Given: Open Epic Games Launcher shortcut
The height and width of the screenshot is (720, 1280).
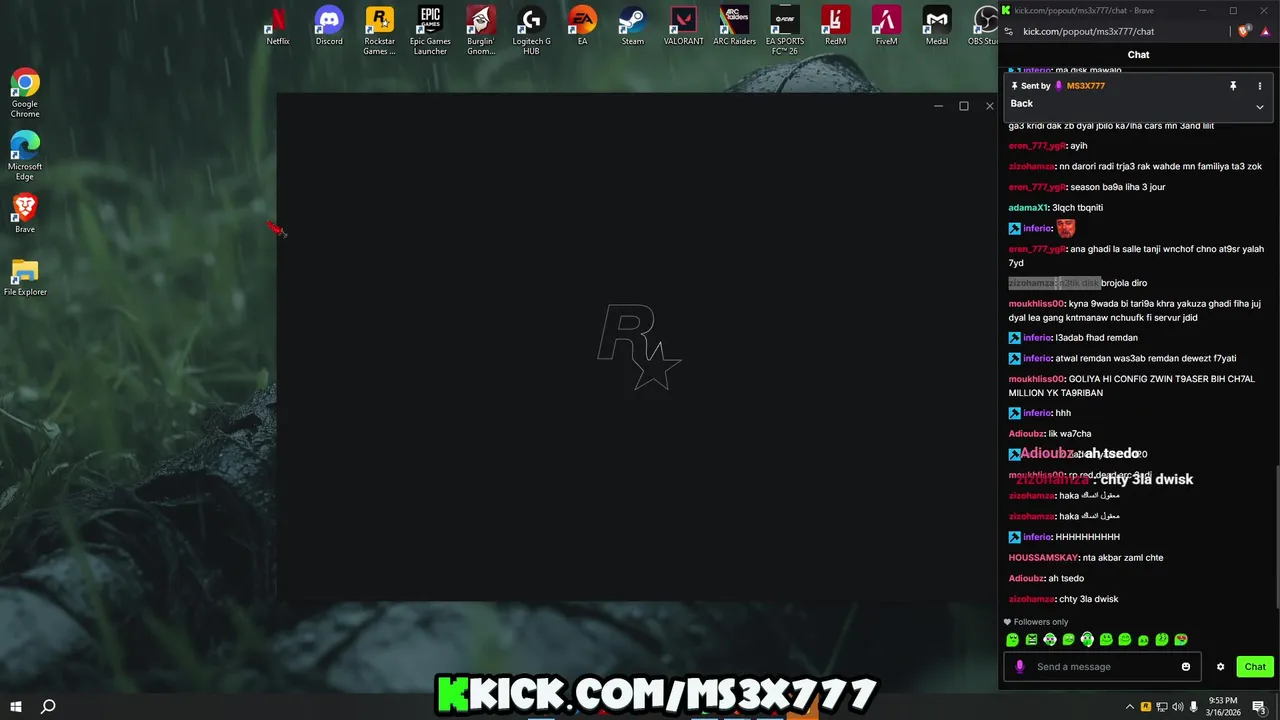Looking at the screenshot, I should click(430, 31).
